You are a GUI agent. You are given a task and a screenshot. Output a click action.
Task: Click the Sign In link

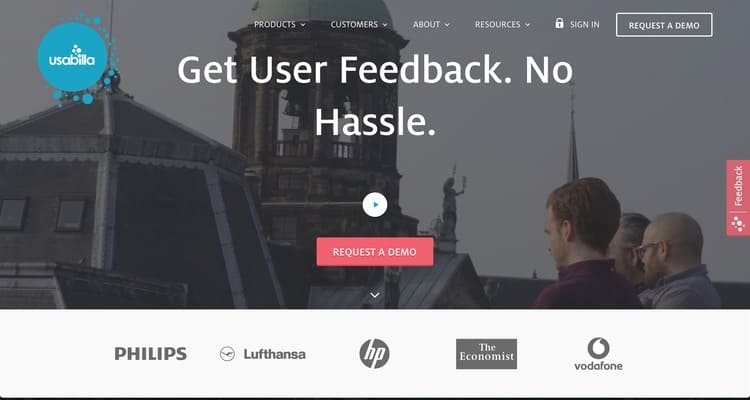pyautogui.click(x=585, y=24)
